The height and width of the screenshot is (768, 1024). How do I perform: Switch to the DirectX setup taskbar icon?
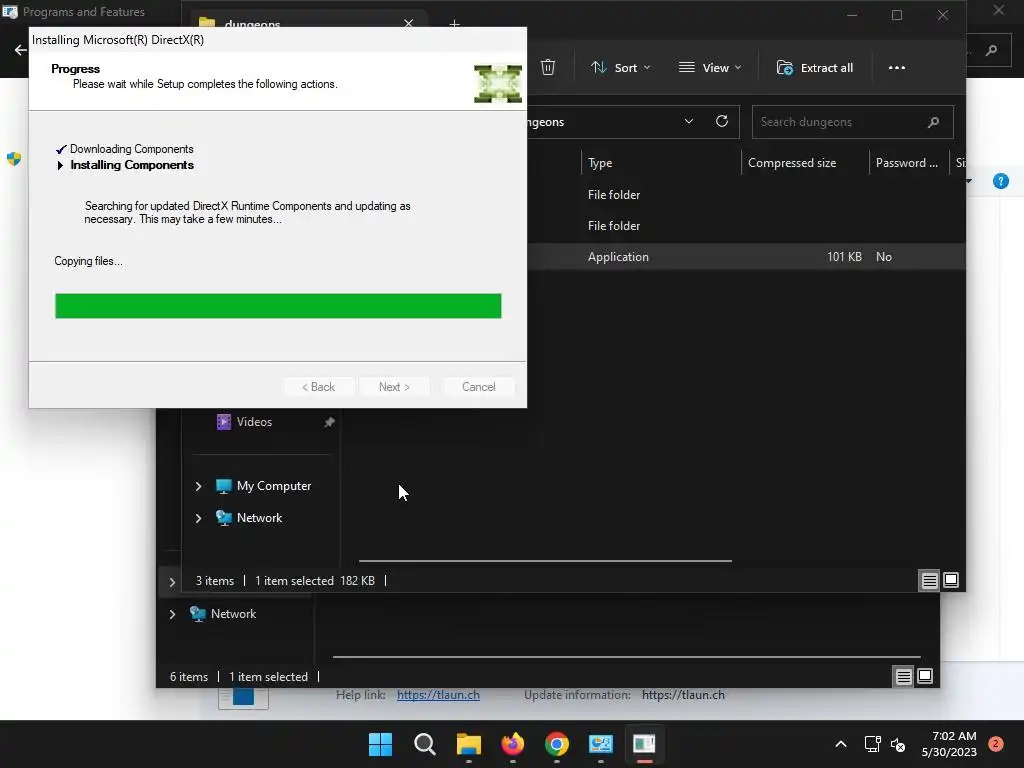[644, 744]
